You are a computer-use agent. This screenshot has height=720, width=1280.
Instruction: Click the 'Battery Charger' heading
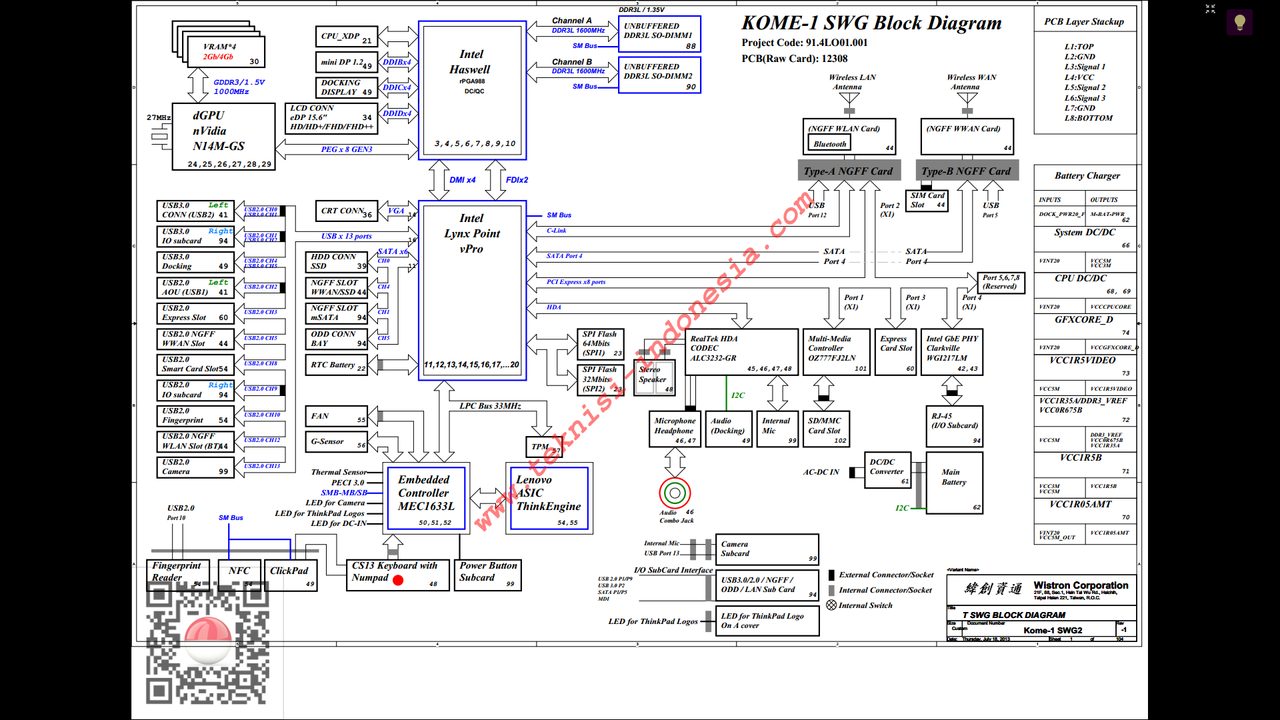click(x=1087, y=176)
